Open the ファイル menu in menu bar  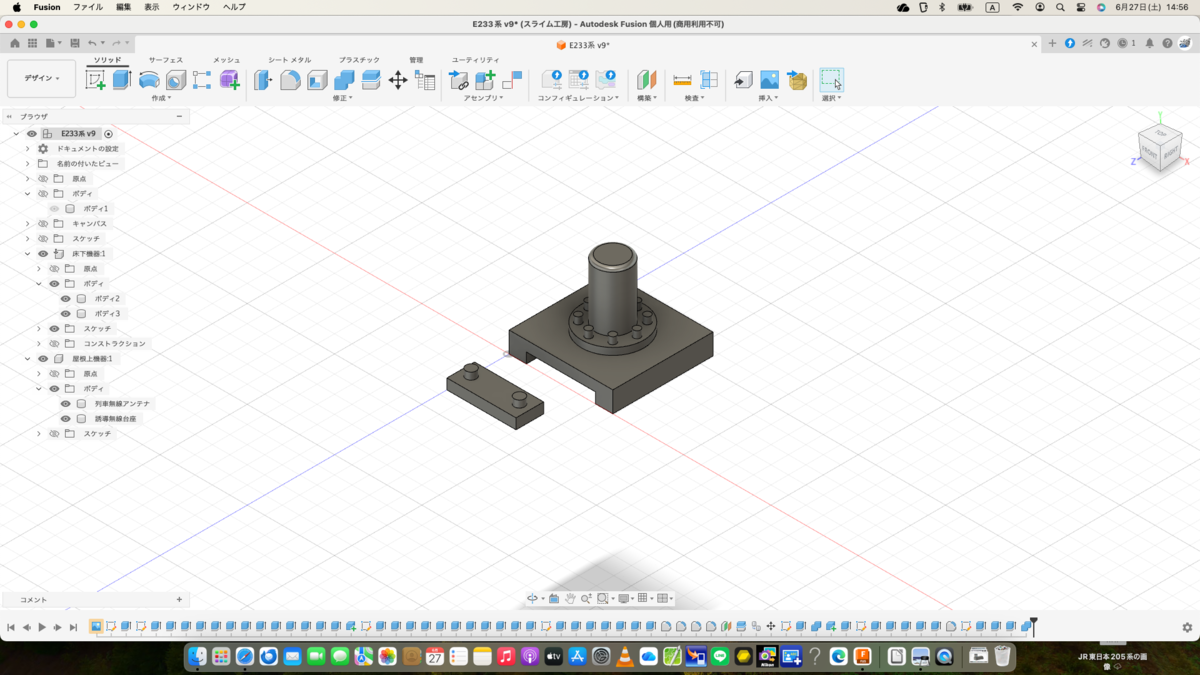(x=88, y=7)
